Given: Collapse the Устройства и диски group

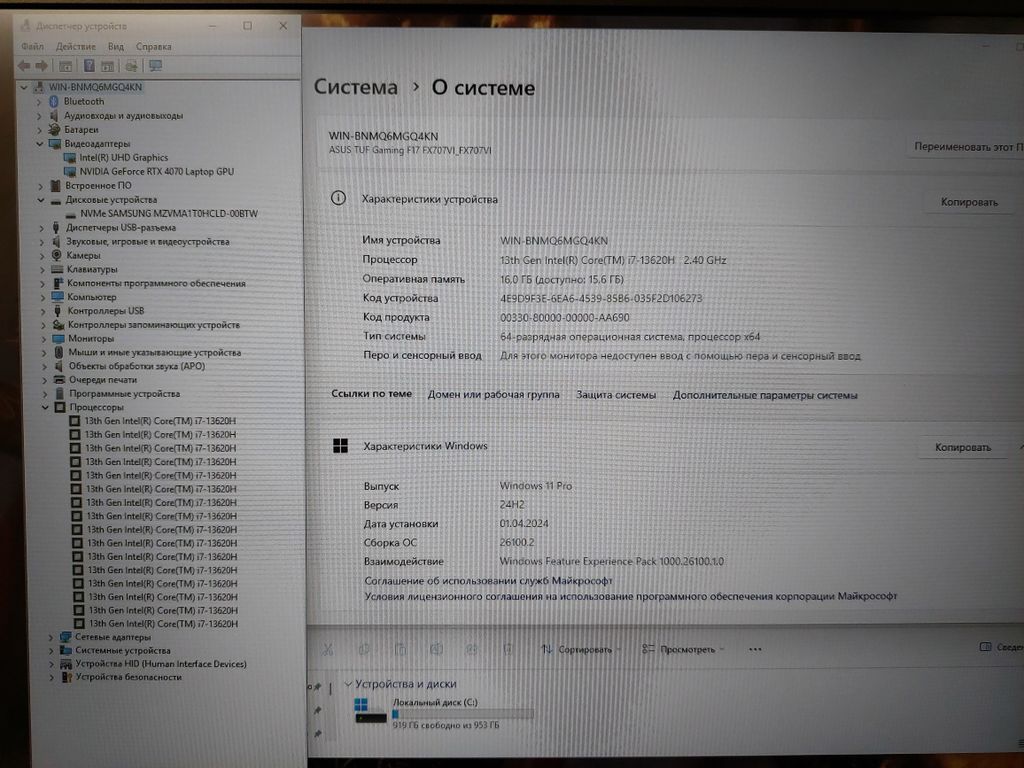Looking at the screenshot, I should tap(347, 684).
